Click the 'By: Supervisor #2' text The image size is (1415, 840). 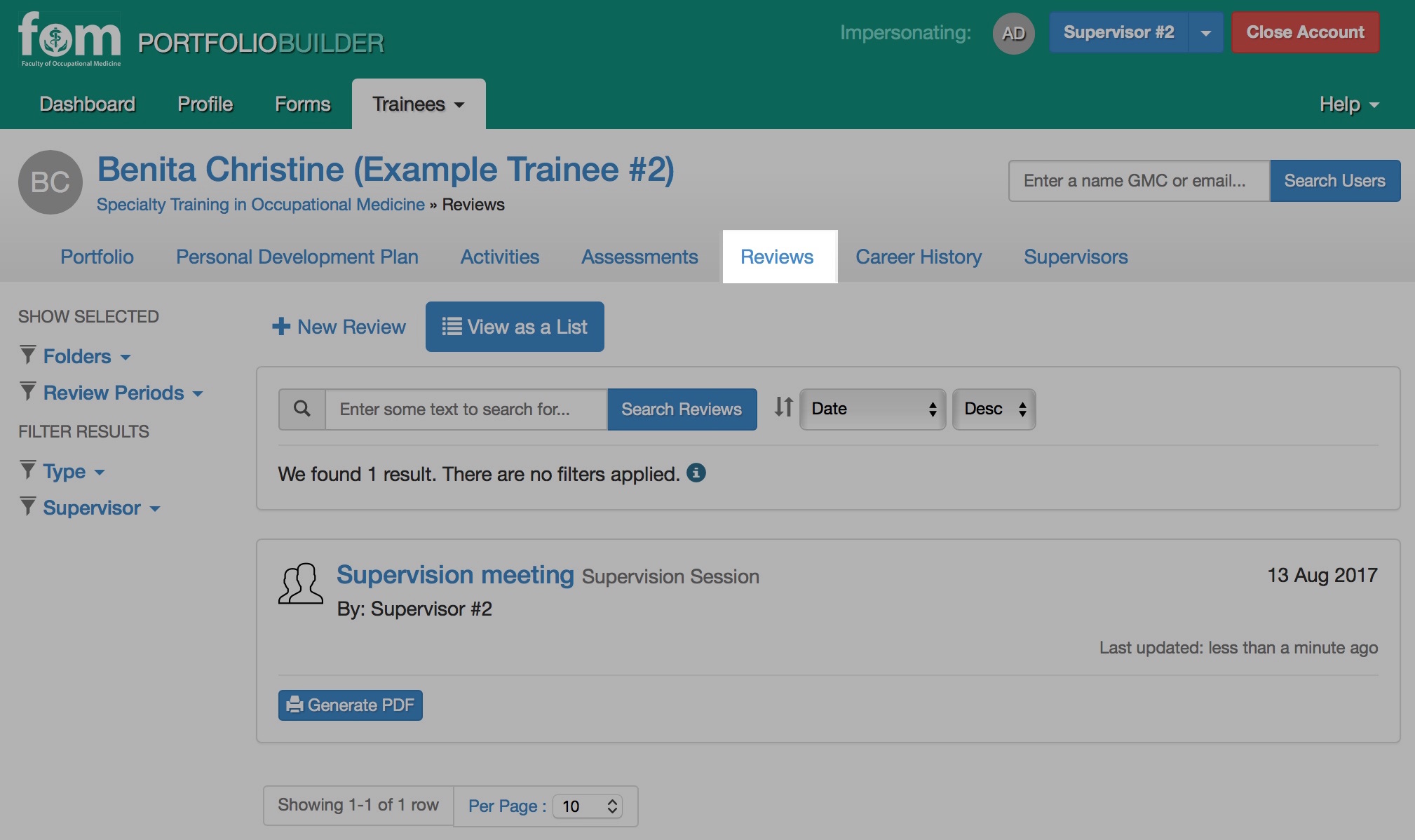[414, 609]
